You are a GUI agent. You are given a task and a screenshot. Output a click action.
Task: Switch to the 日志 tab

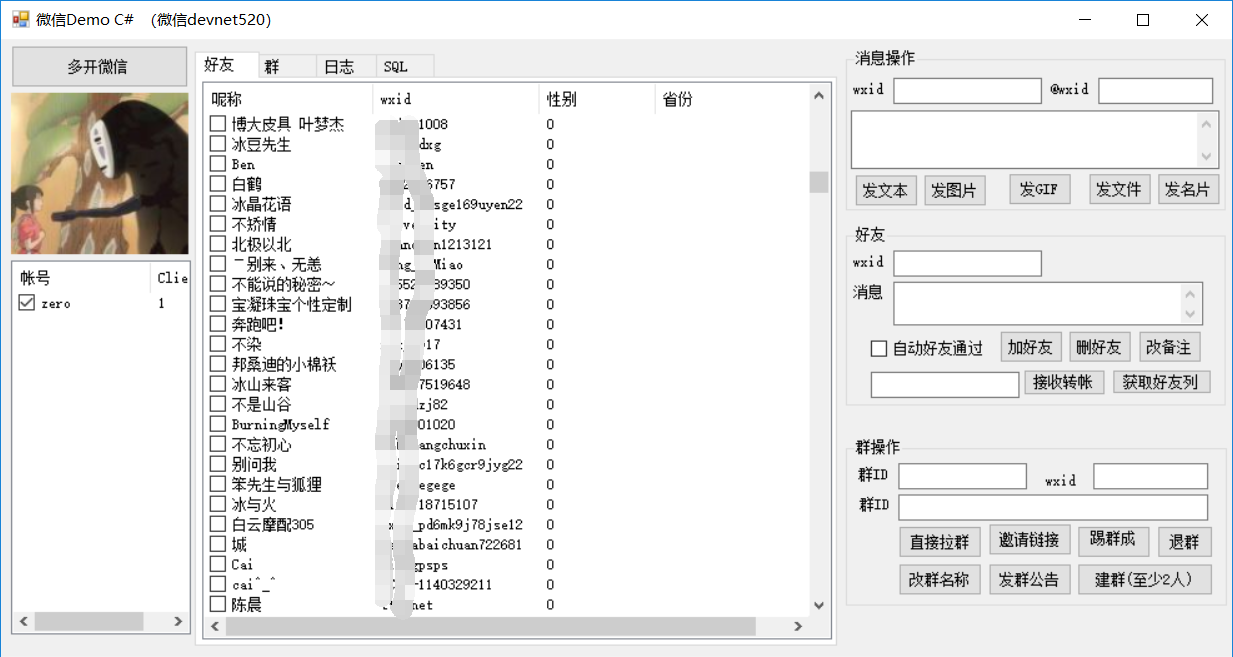point(346,66)
